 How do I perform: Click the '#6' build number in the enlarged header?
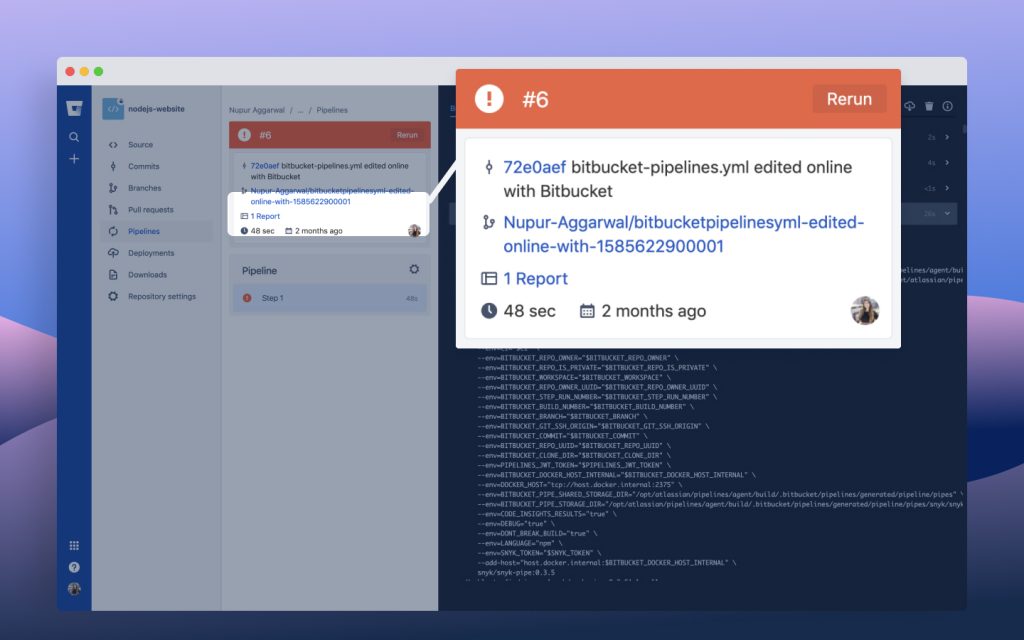pos(536,99)
